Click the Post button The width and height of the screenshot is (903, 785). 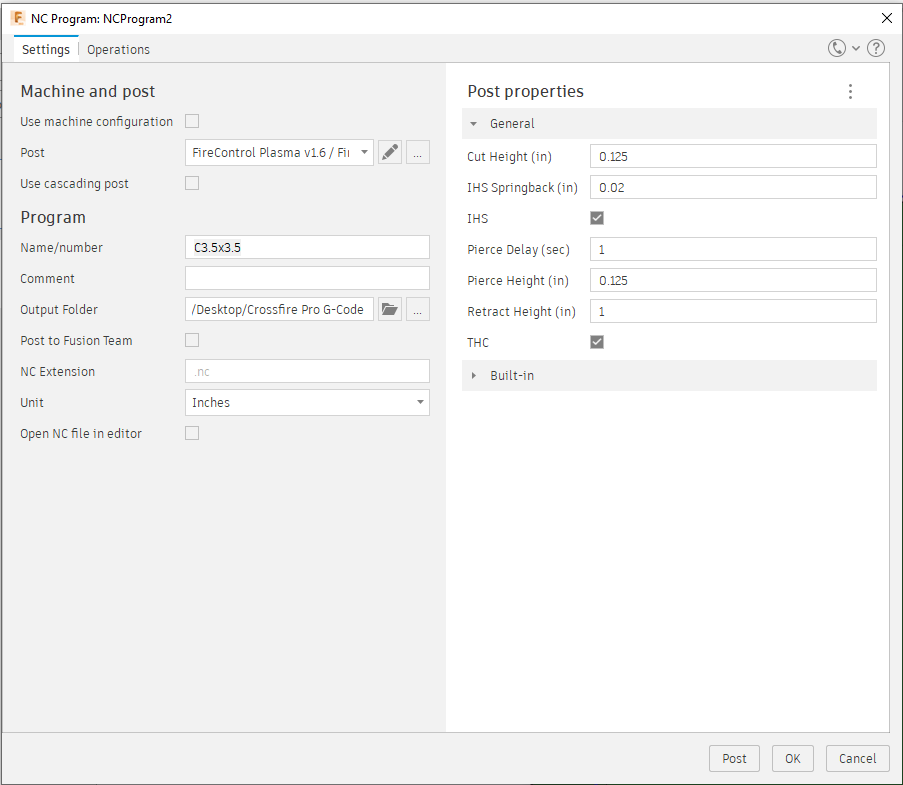click(x=734, y=758)
